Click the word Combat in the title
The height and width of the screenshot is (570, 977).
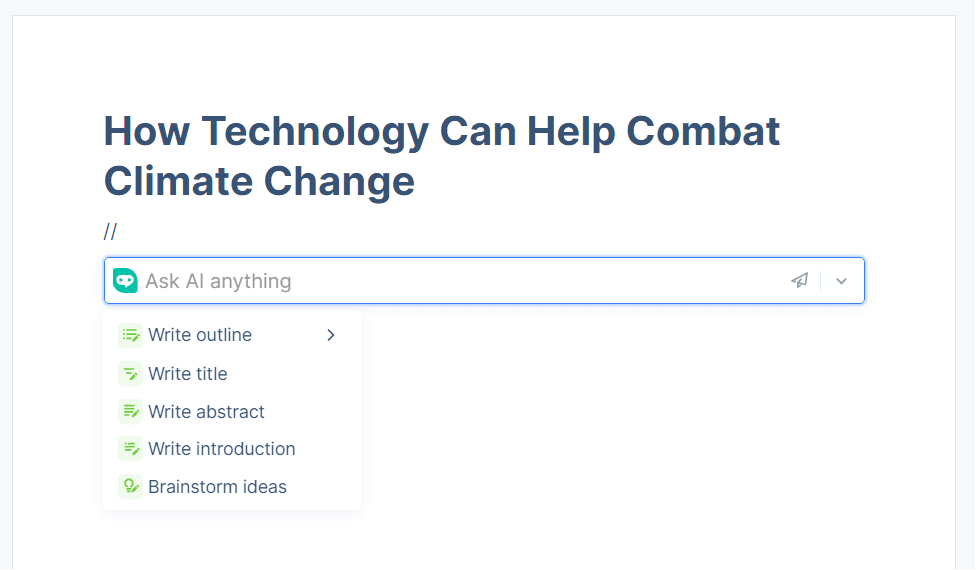pos(704,131)
